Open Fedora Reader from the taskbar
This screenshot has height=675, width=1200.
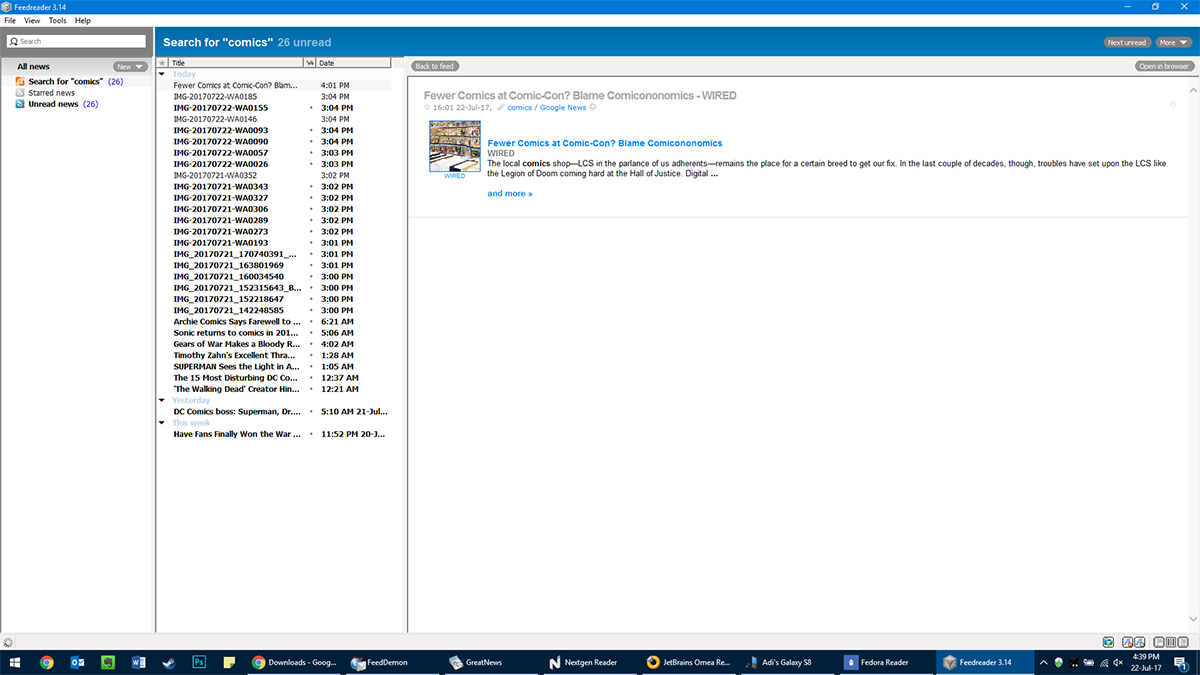point(877,662)
